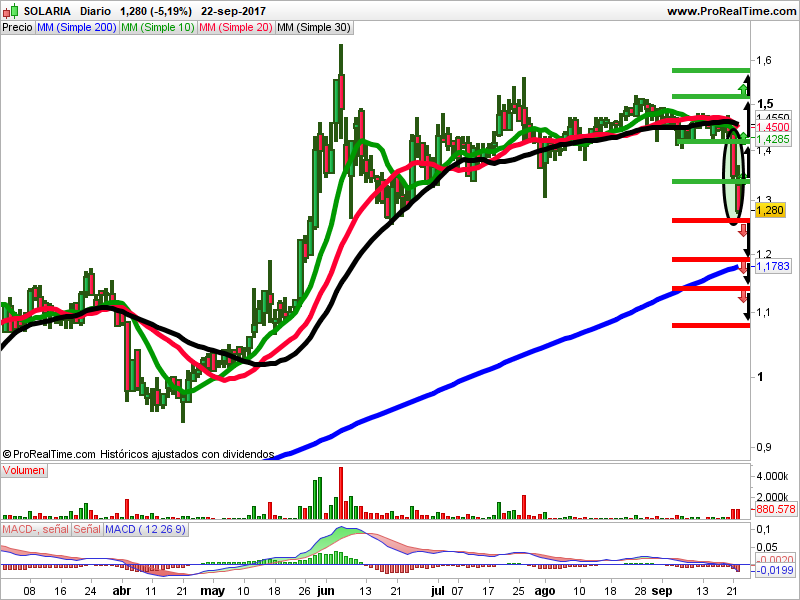Click the www.ProRealTime.com link in the header
The image size is (800, 600).
click(x=732, y=11)
